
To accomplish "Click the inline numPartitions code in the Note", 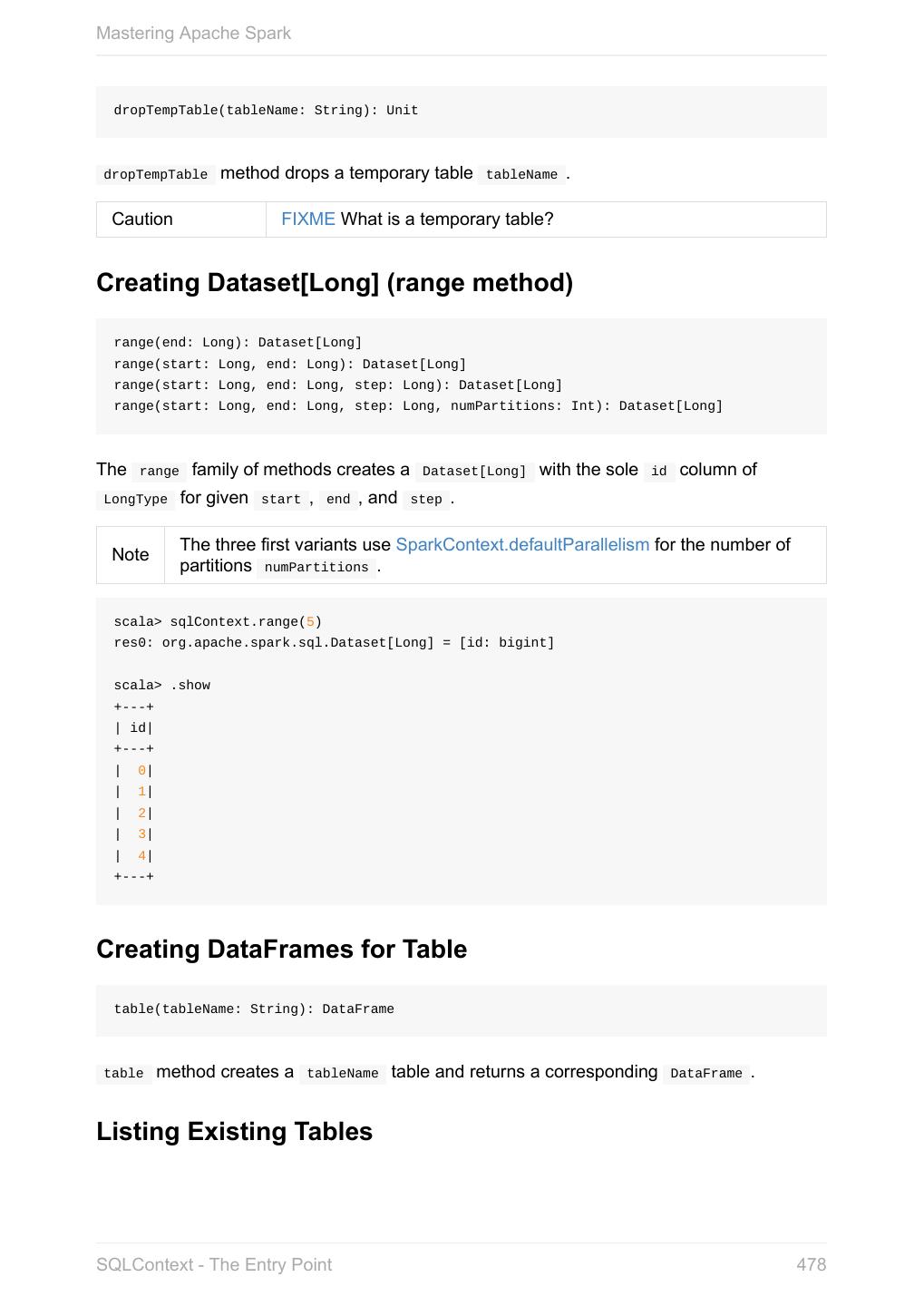I will (x=316, y=568).
